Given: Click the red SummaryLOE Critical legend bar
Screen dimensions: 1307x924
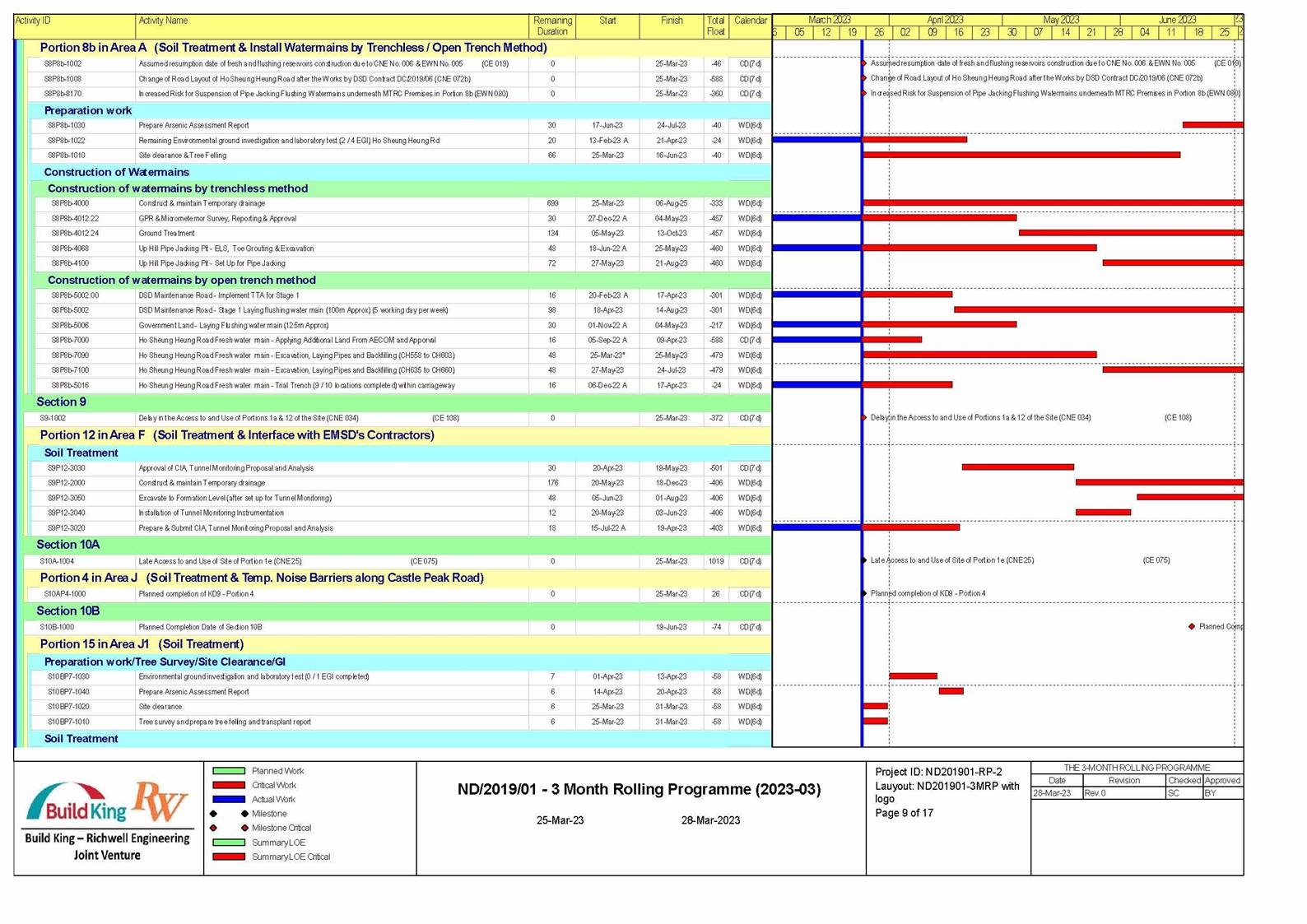Looking at the screenshot, I should [x=229, y=857].
